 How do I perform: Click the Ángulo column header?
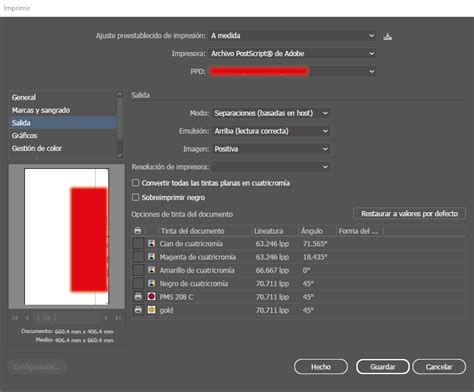click(316, 231)
